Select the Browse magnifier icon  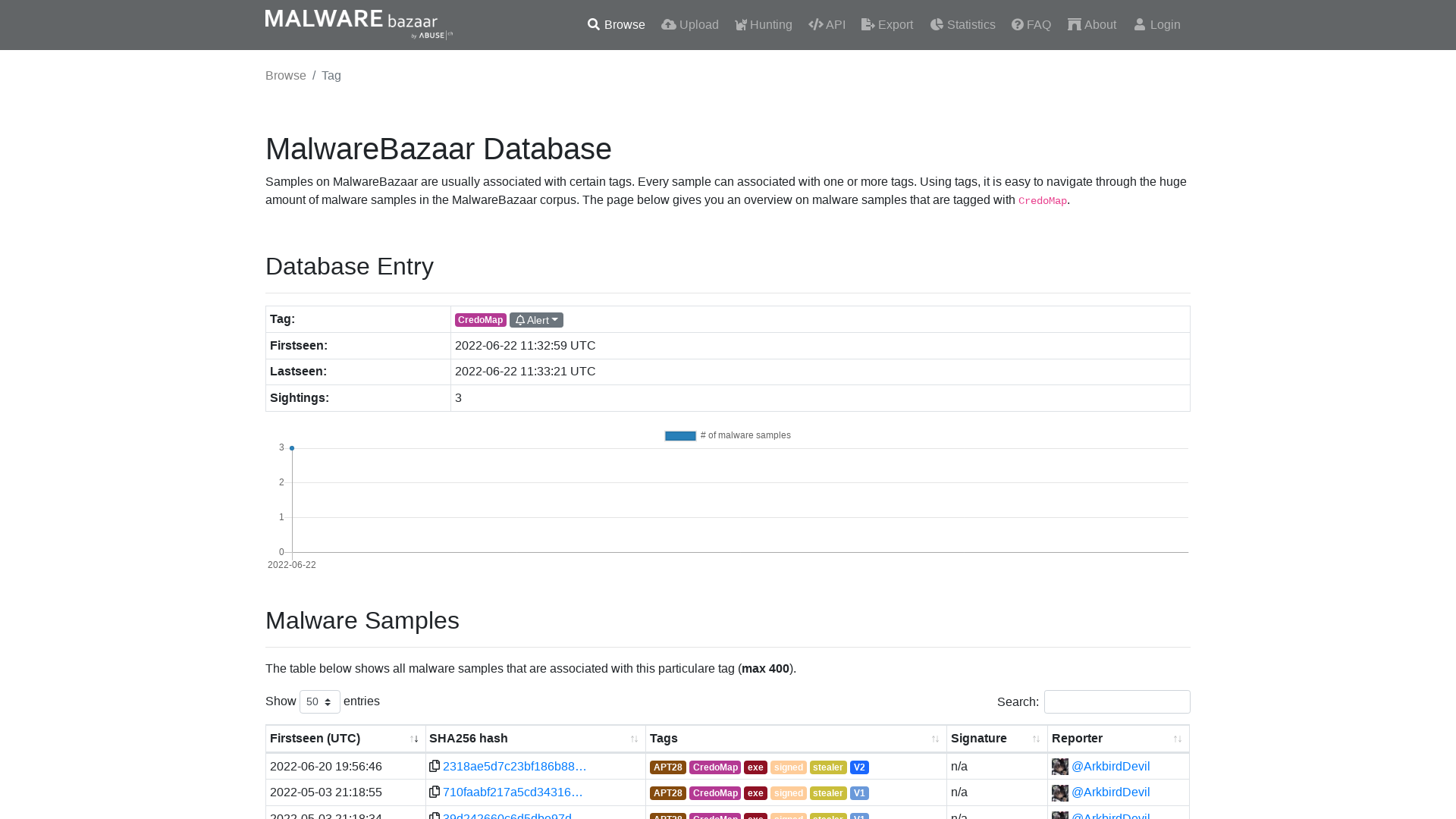click(594, 24)
